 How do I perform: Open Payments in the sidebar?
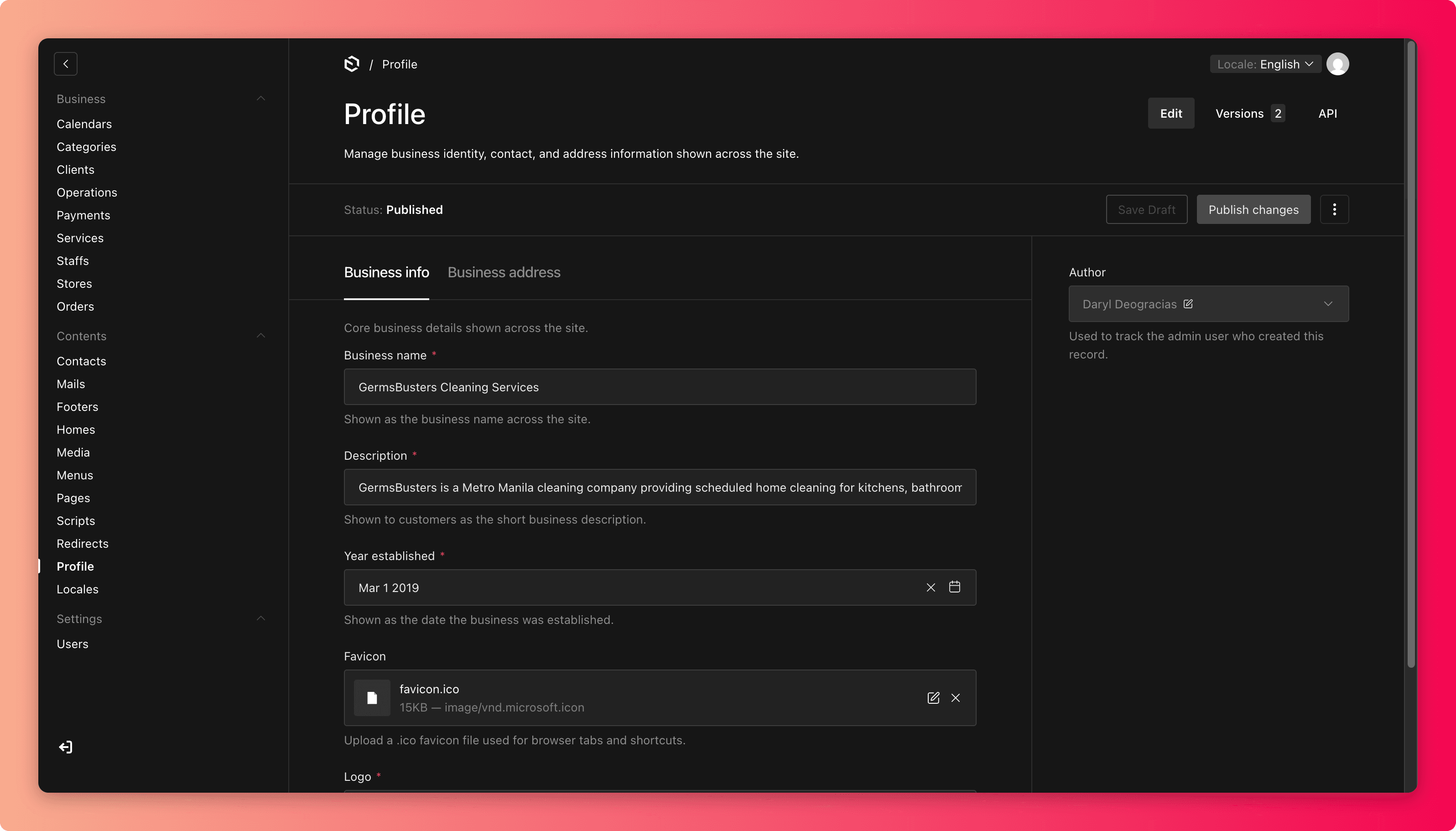(83, 215)
